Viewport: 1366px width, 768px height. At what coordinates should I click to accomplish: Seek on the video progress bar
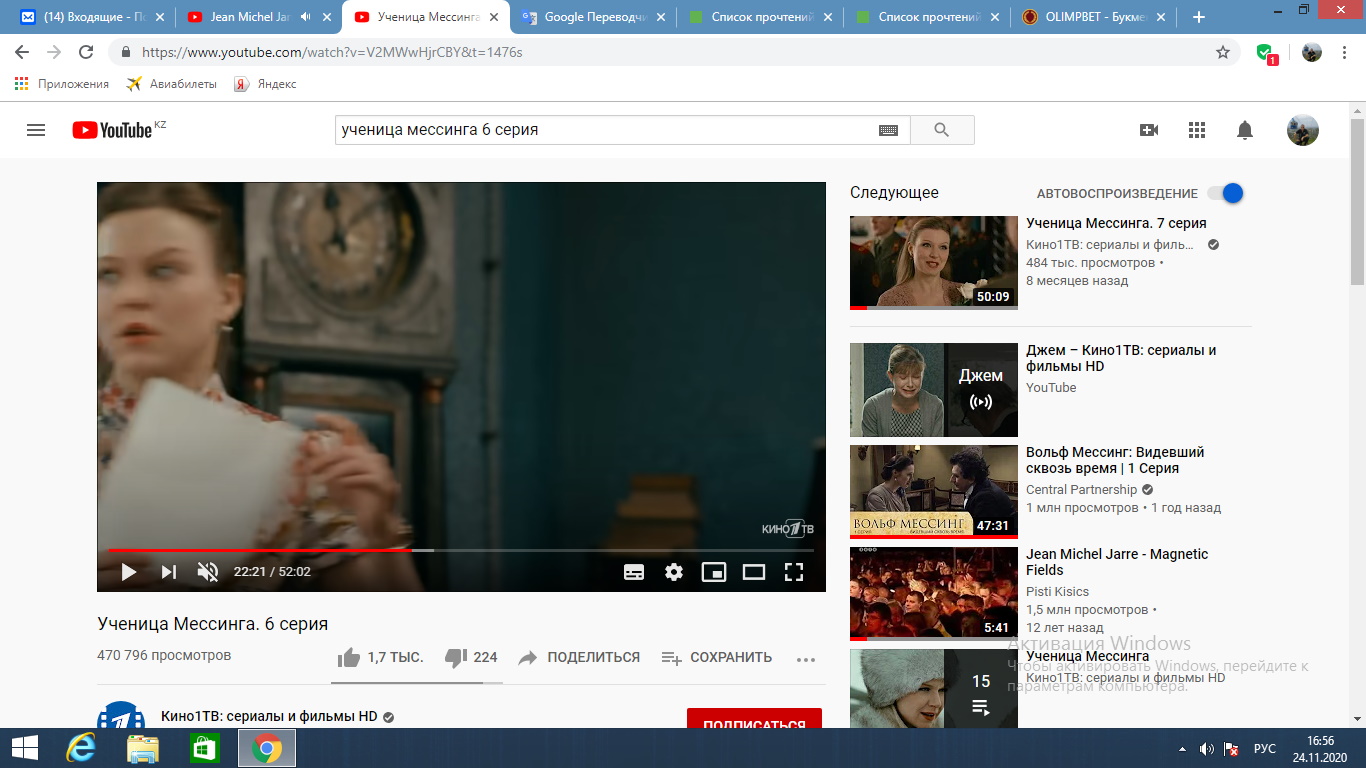[461, 550]
